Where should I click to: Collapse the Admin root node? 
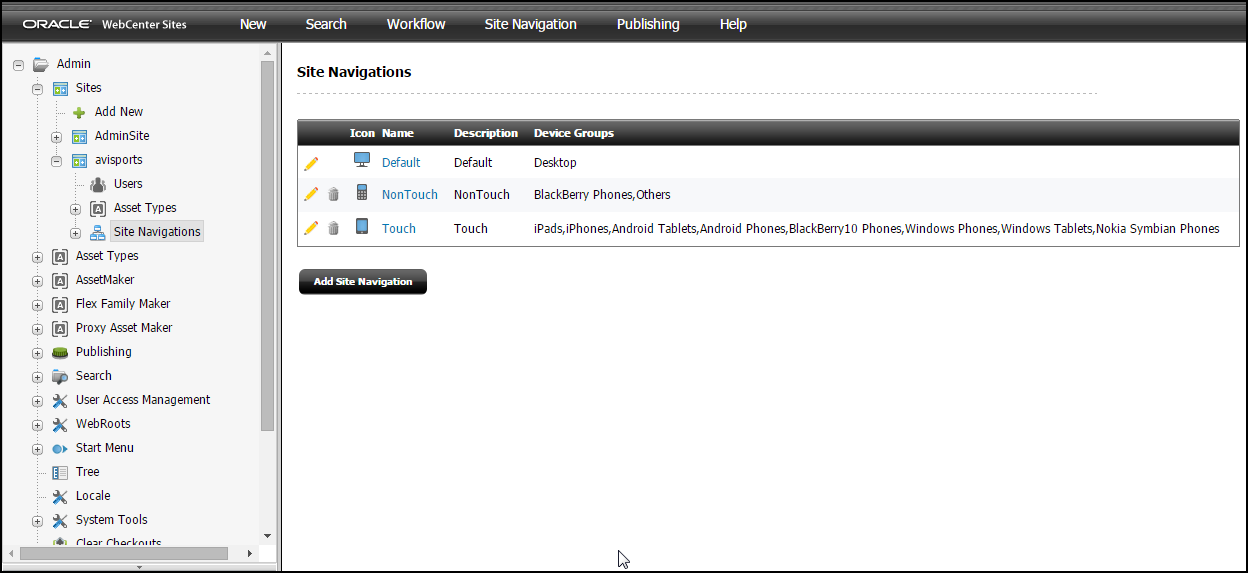pos(18,65)
